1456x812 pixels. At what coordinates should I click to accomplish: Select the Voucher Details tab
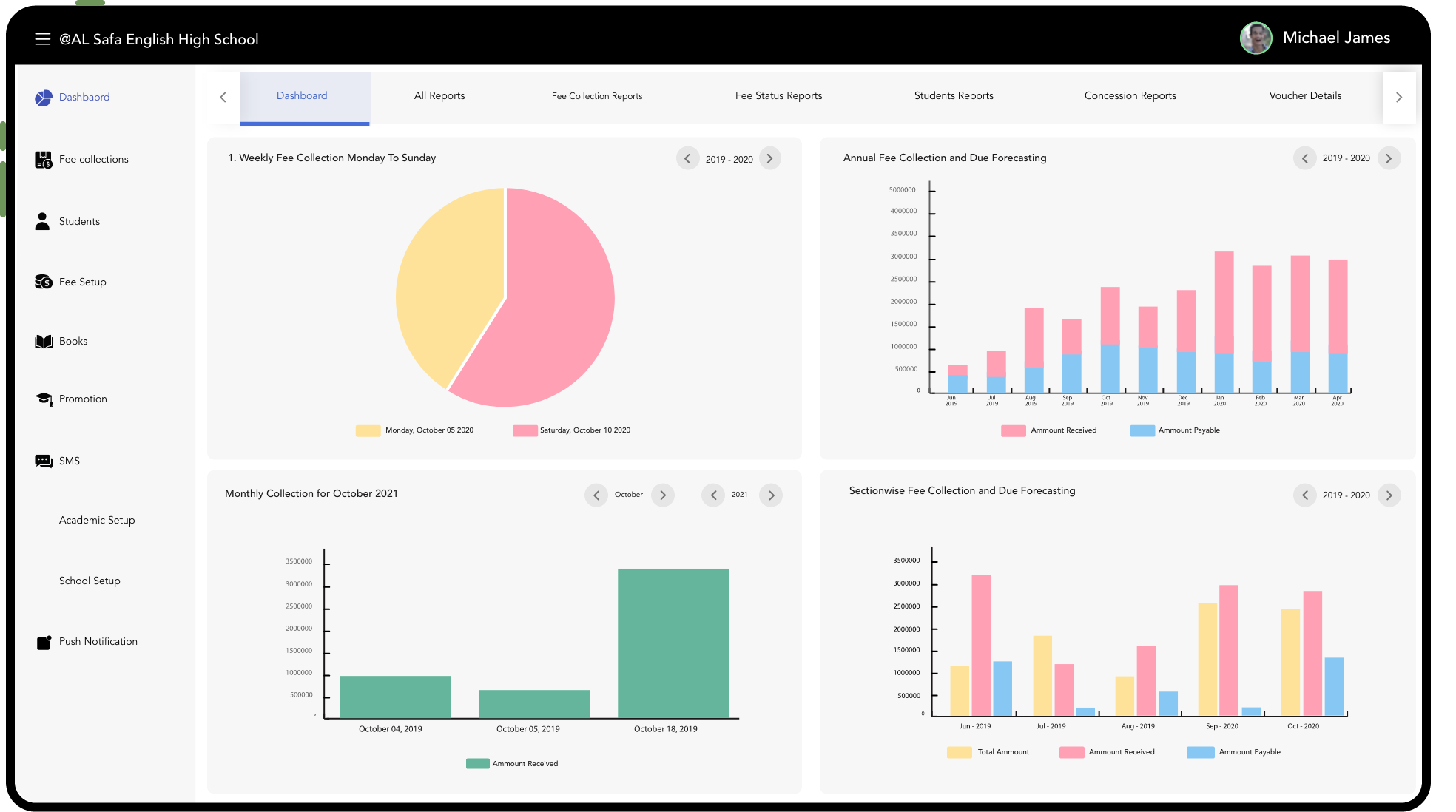click(x=1304, y=95)
